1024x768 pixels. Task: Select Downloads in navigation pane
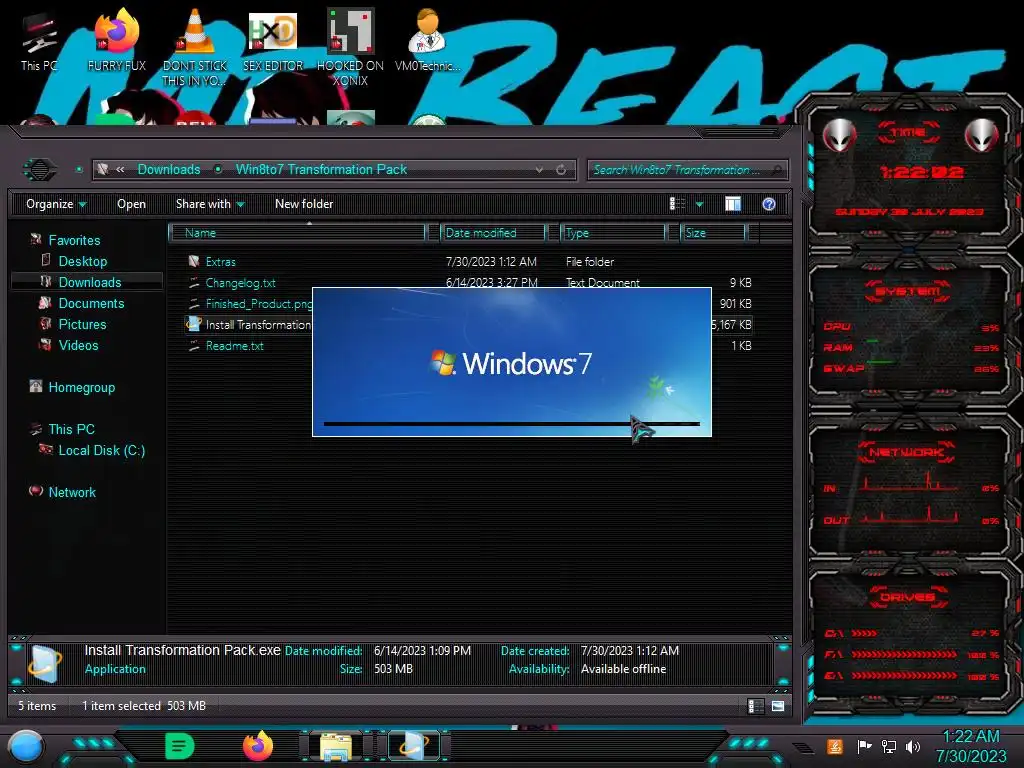89,282
